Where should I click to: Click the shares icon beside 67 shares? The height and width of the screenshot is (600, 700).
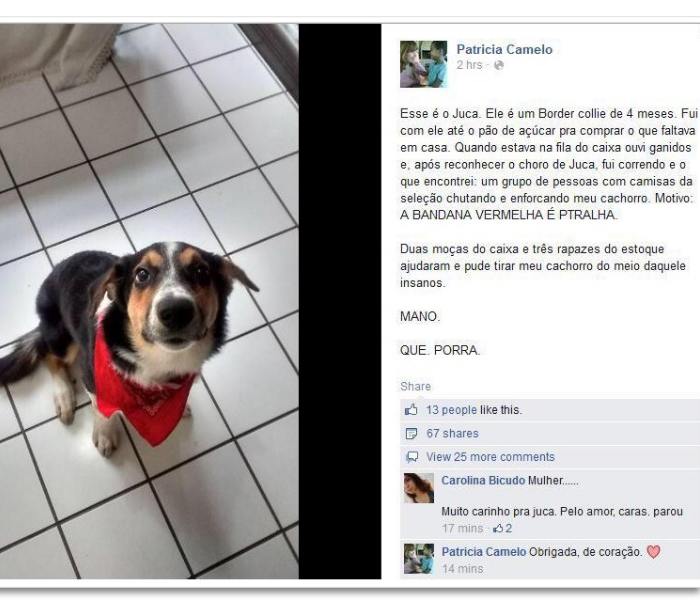pyautogui.click(x=411, y=433)
